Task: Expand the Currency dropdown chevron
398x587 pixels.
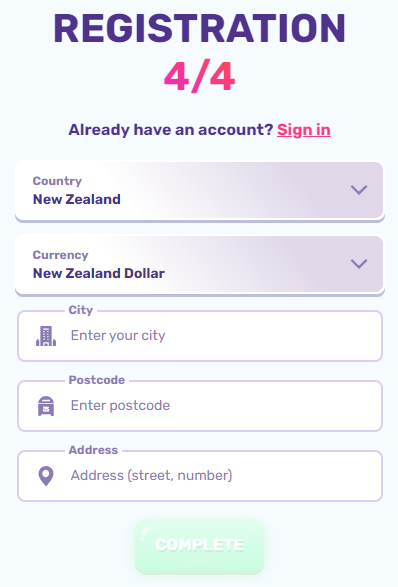Action: (359, 264)
